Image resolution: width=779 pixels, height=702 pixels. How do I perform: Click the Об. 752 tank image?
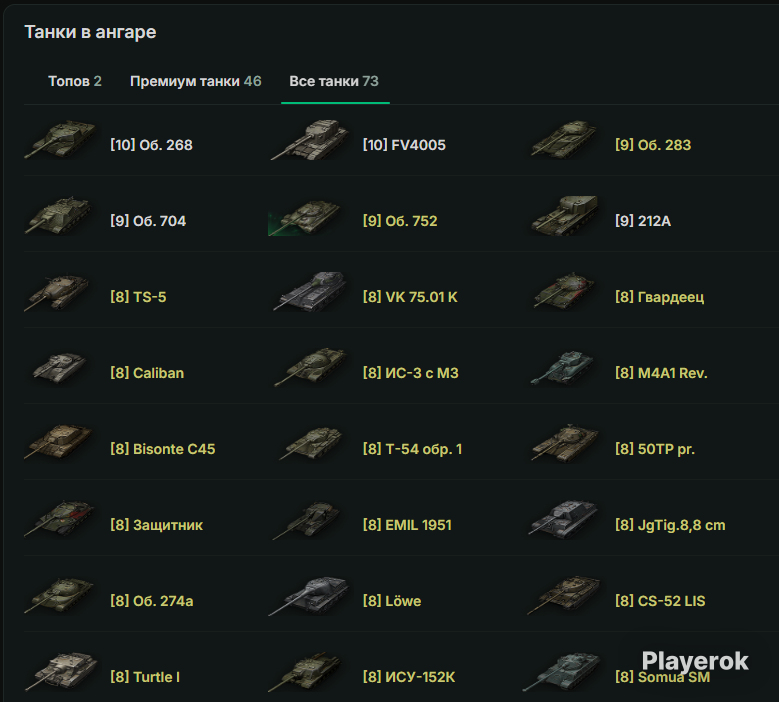point(305,217)
